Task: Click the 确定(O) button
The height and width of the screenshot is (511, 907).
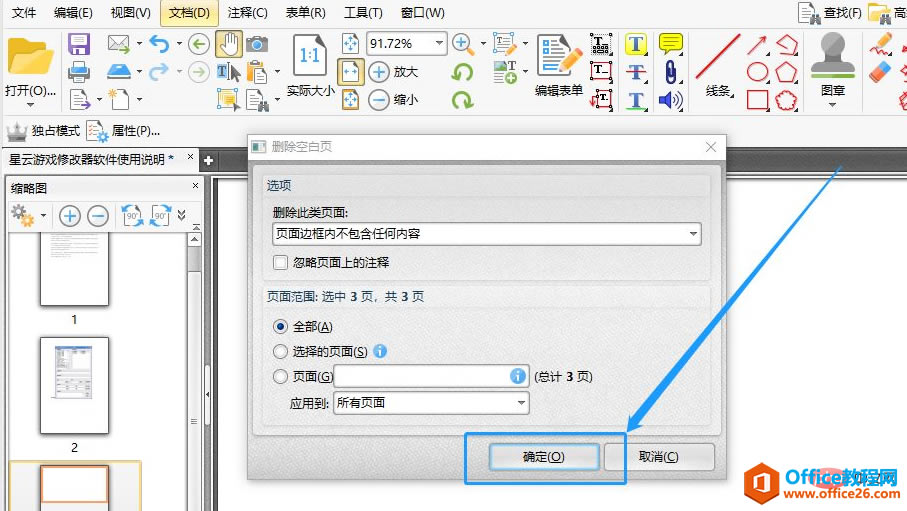Action: pyautogui.click(x=544, y=457)
